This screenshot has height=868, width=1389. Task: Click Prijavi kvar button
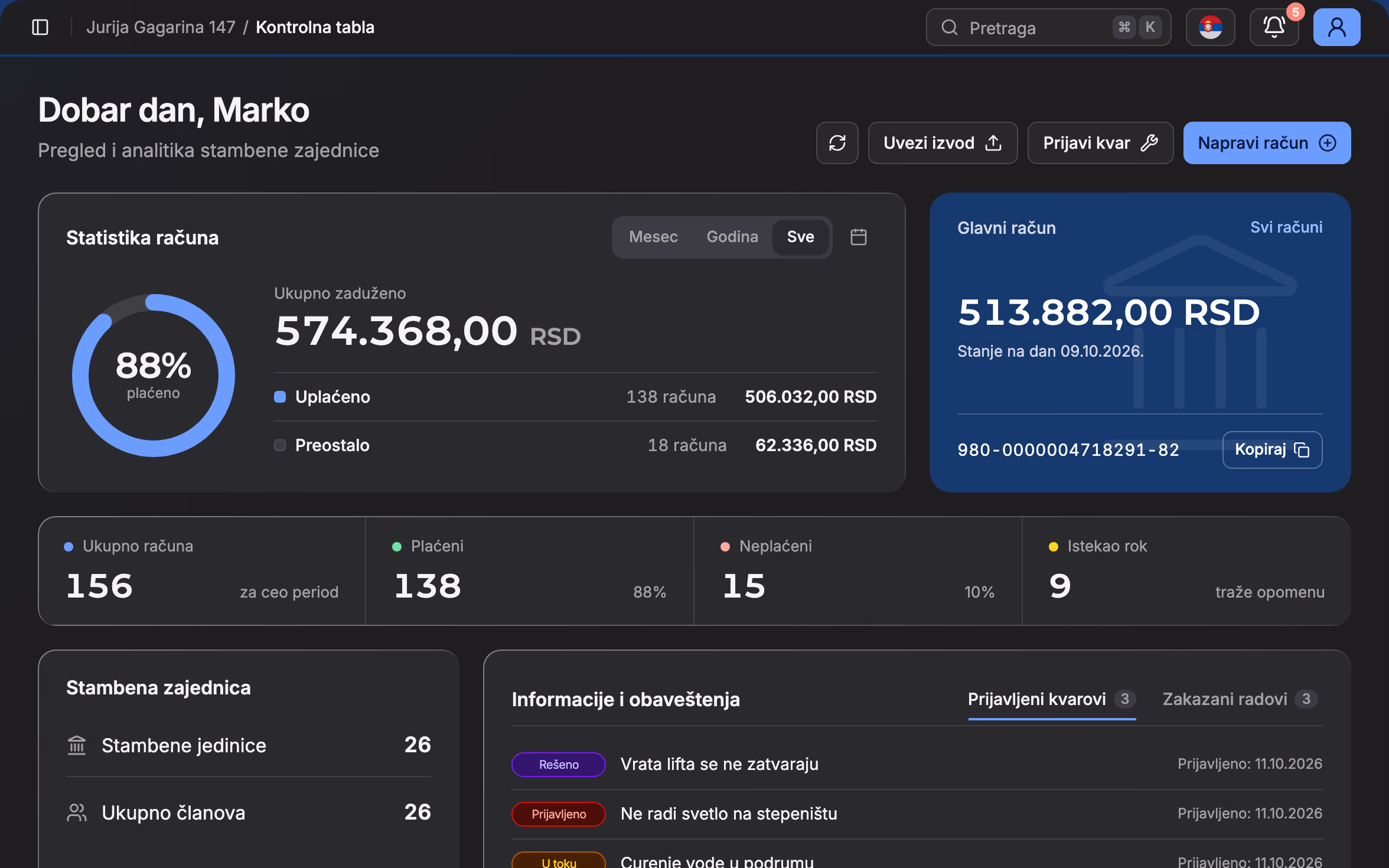pyautogui.click(x=1100, y=143)
